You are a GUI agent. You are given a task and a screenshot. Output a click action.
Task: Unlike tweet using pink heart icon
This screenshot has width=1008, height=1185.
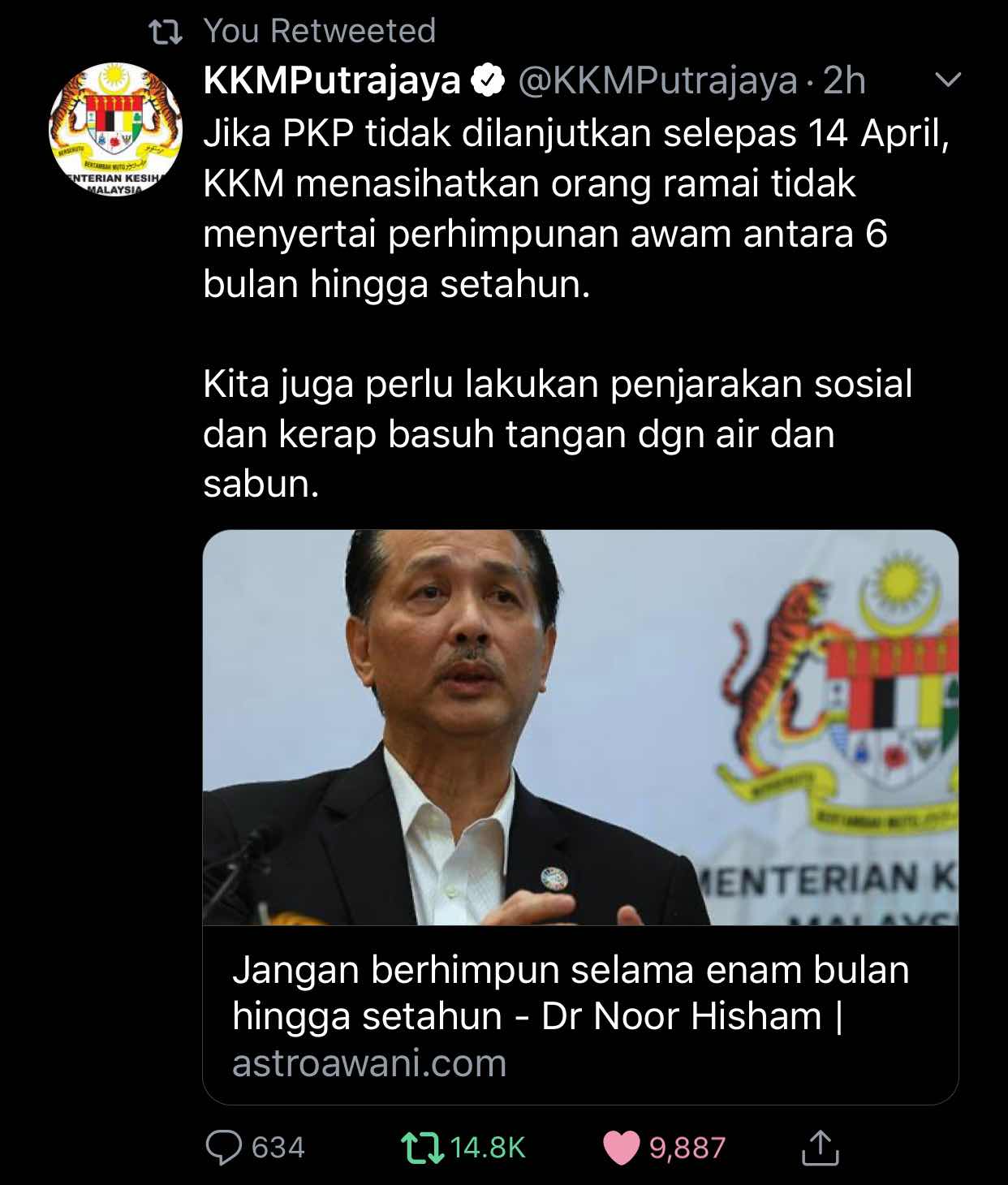(x=622, y=1148)
